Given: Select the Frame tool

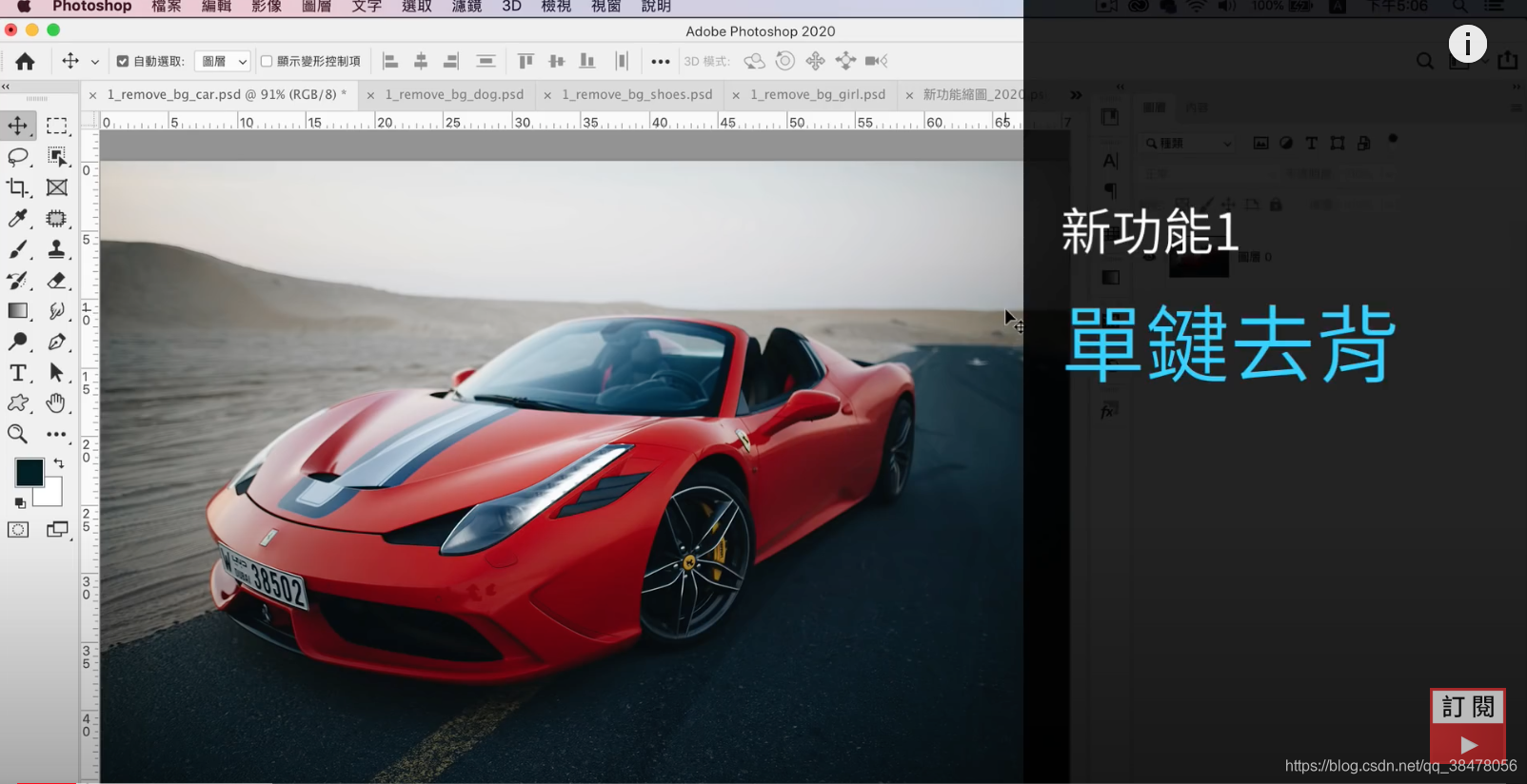Looking at the screenshot, I should [x=57, y=187].
